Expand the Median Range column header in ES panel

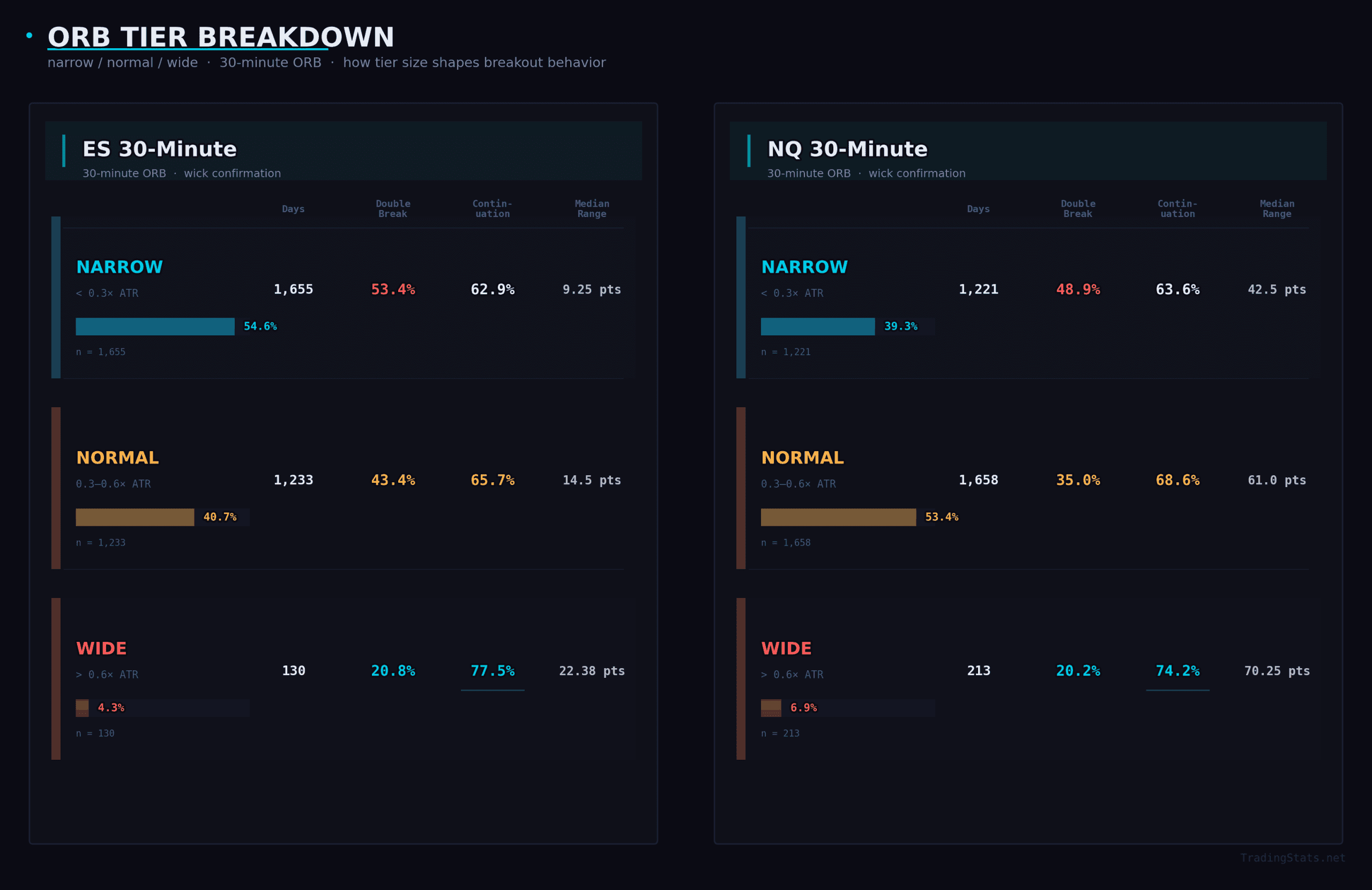click(x=592, y=208)
